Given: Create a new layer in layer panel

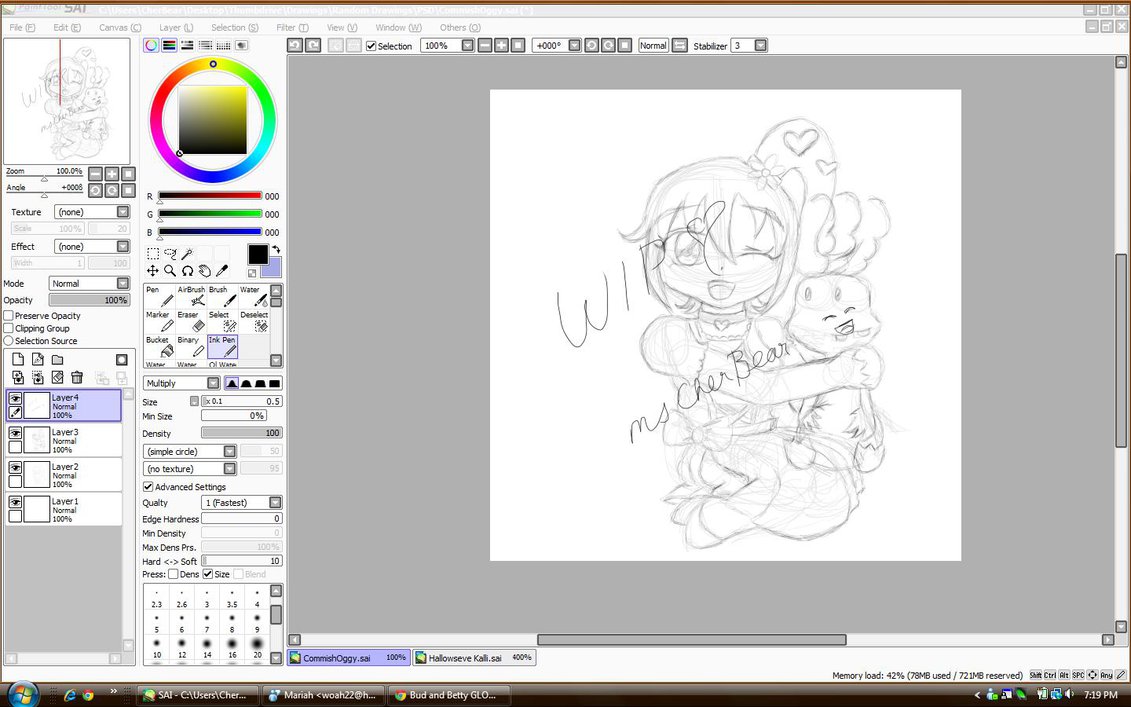Looking at the screenshot, I should click(18, 359).
